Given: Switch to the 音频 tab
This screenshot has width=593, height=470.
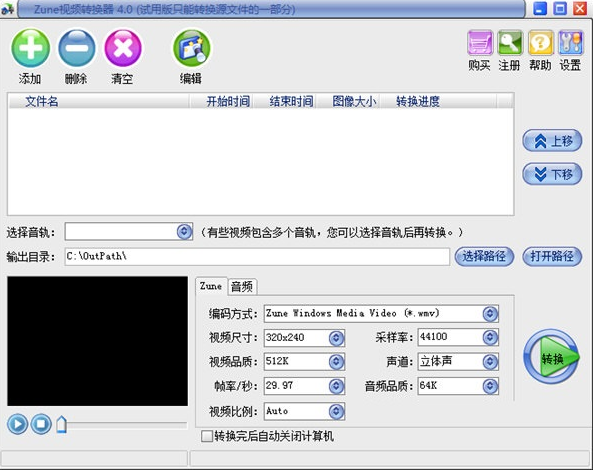Looking at the screenshot, I should pyautogui.click(x=242, y=287).
